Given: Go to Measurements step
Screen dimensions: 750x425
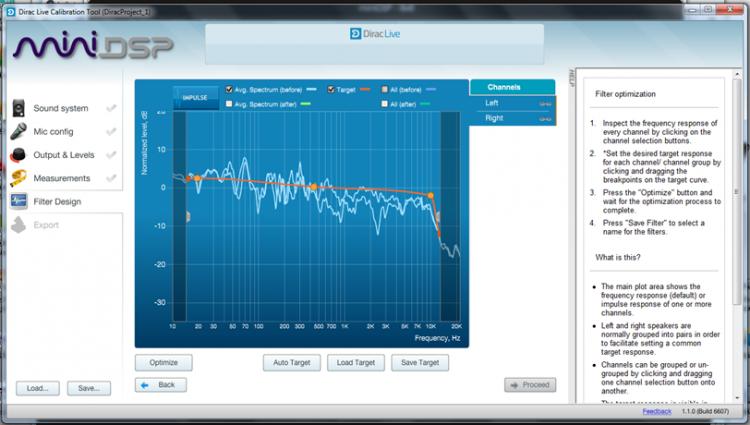Looking at the screenshot, I should point(62,178).
